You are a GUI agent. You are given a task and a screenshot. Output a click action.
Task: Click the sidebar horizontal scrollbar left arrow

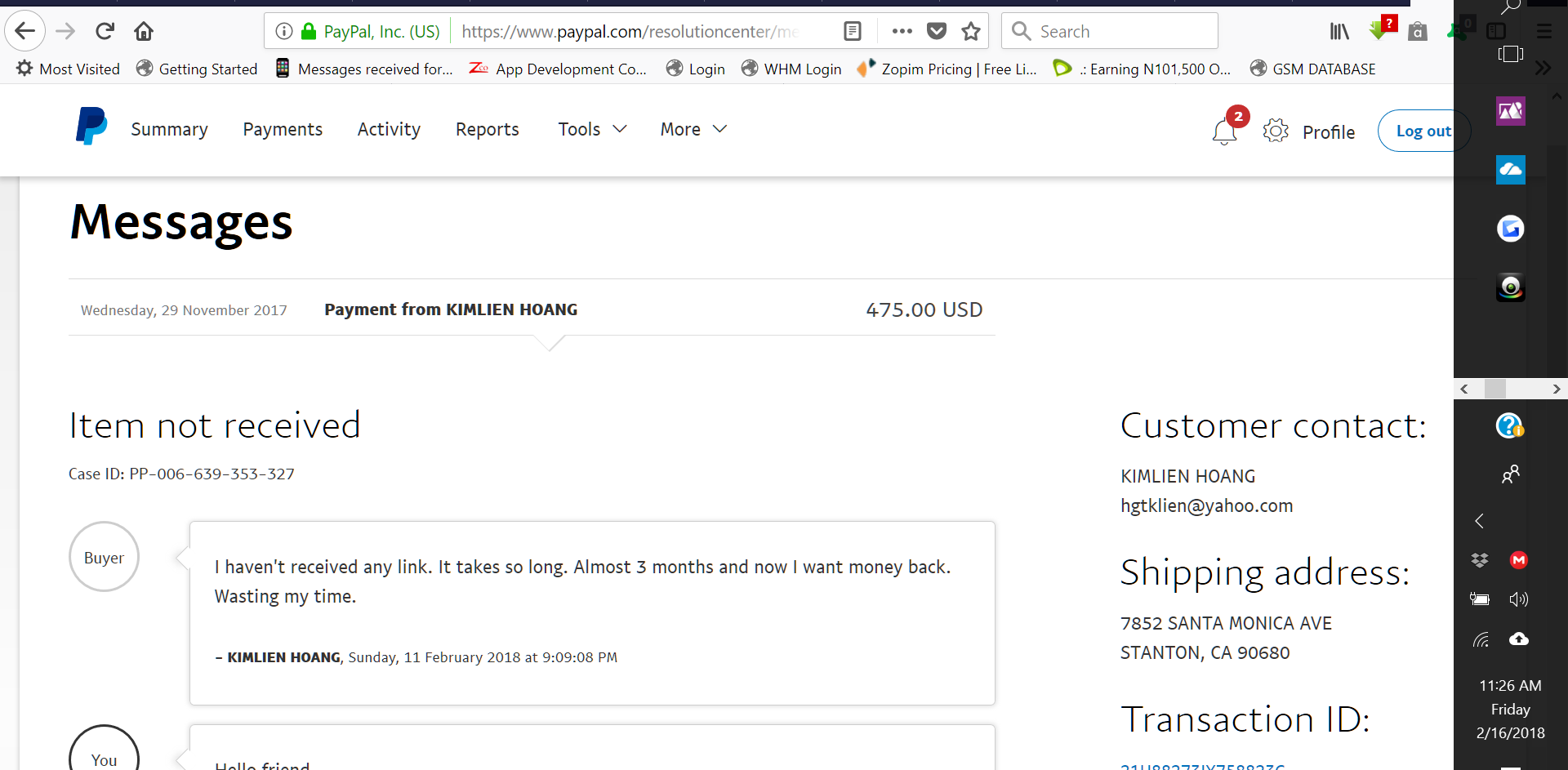[1464, 389]
